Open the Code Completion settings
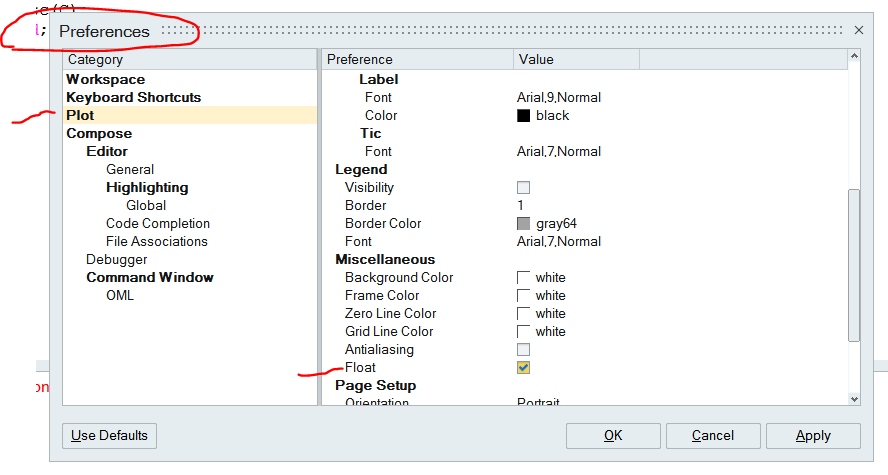 [158, 224]
